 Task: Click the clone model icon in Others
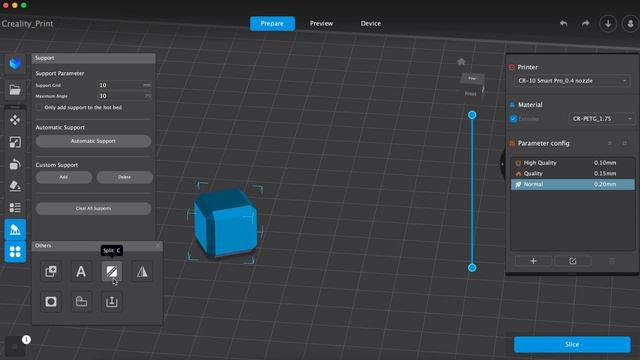[51, 271]
